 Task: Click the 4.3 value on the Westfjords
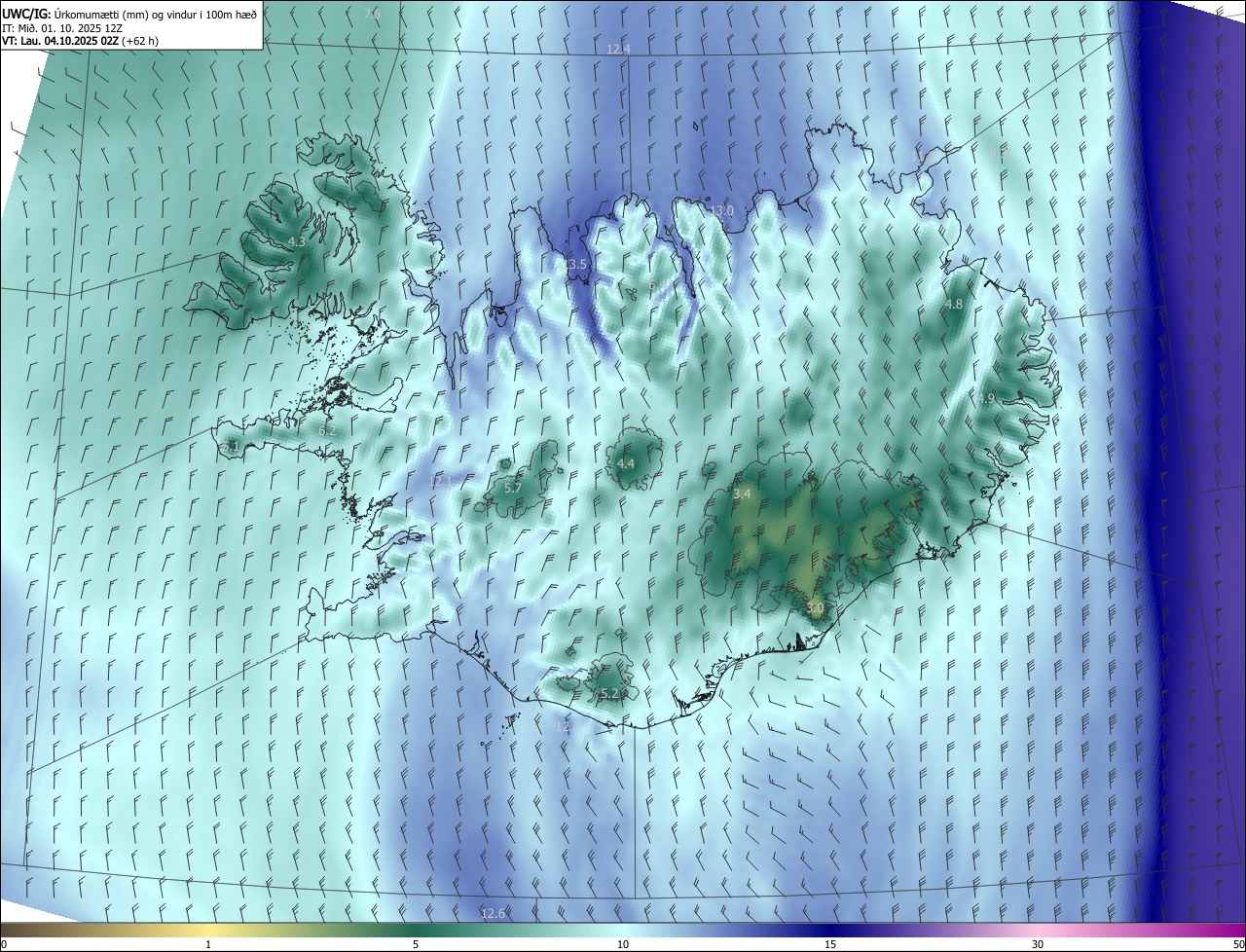coord(296,241)
